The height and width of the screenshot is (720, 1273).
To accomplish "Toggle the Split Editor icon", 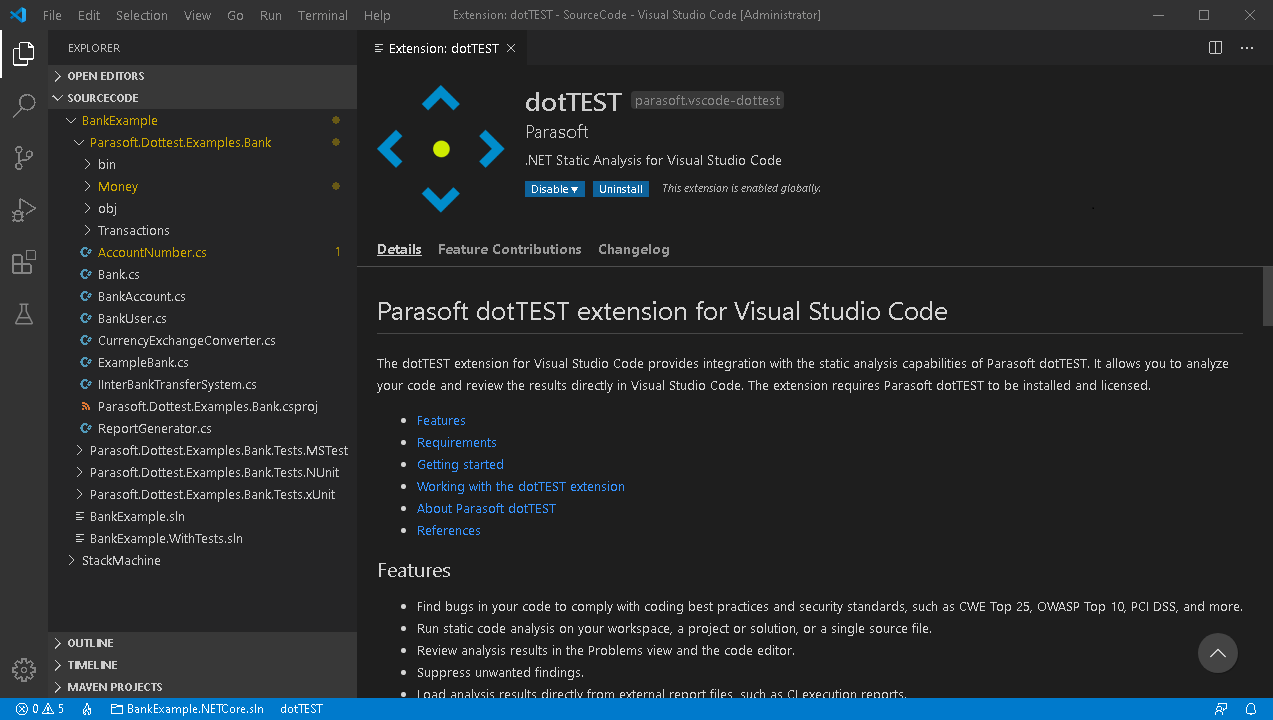I will (x=1214, y=47).
